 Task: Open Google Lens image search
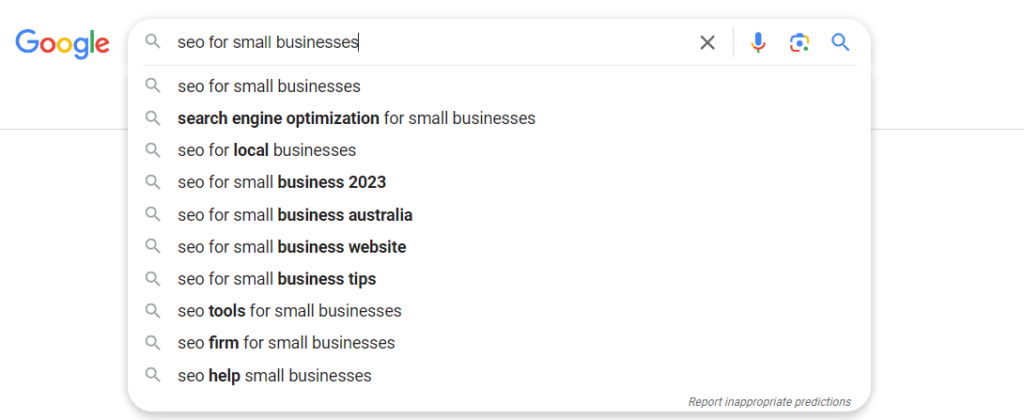(798, 42)
